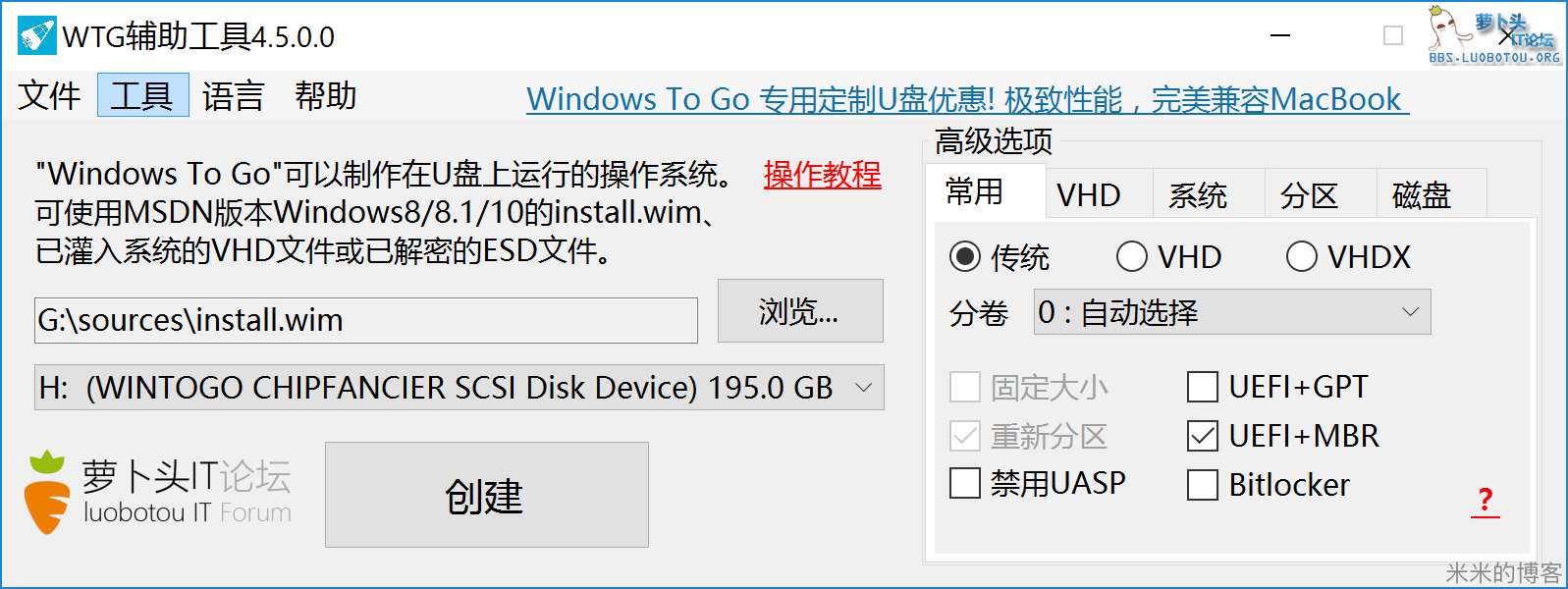Image resolution: width=1568 pixels, height=589 pixels.
Task: Uncheck the UEFI+MBR option
Action: tap(1202, 436)
